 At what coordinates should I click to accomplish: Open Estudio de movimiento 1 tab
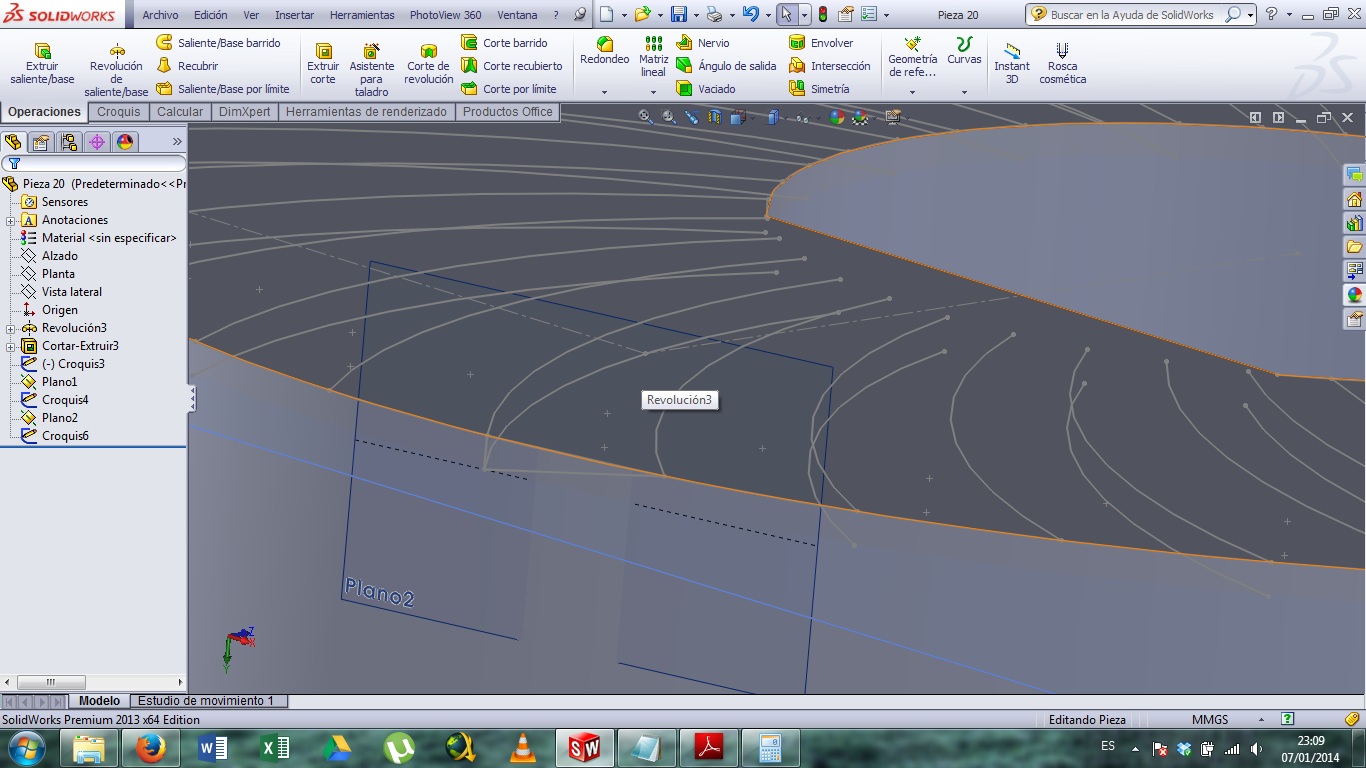(x=206, y=701)
